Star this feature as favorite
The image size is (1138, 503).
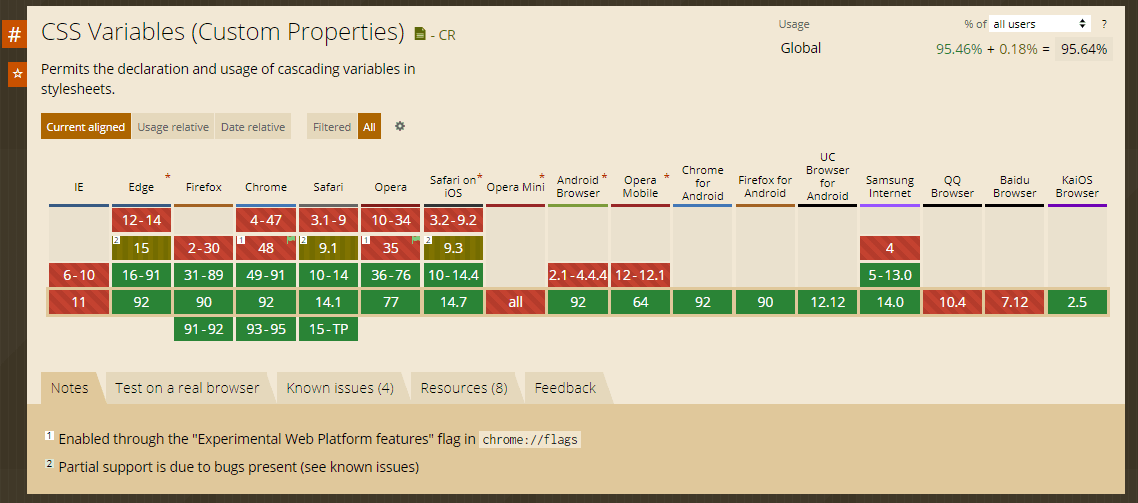coord(16,74)
